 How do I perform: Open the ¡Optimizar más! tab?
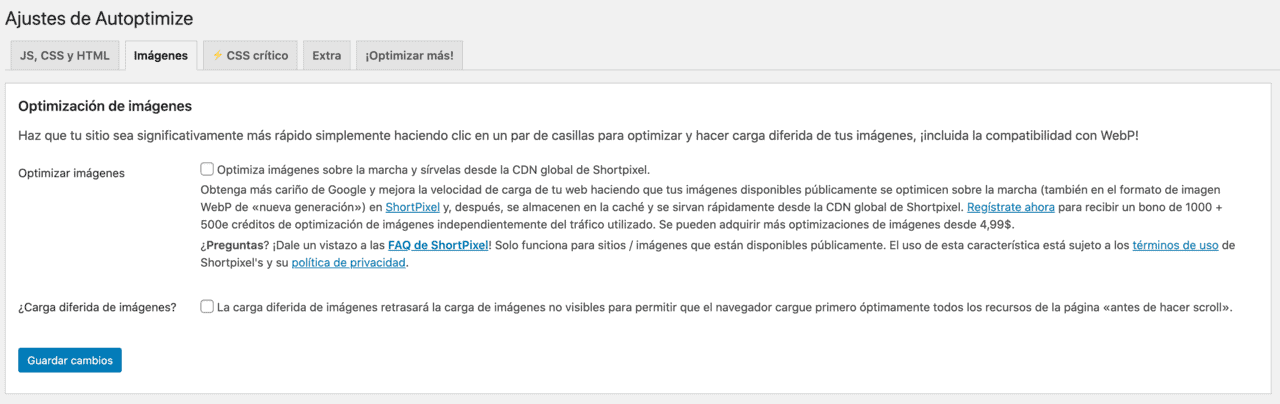click(x=409, y=56)
